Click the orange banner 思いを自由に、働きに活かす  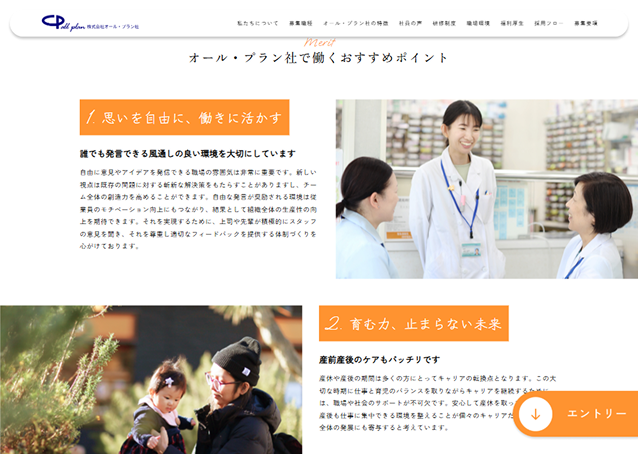184,117
